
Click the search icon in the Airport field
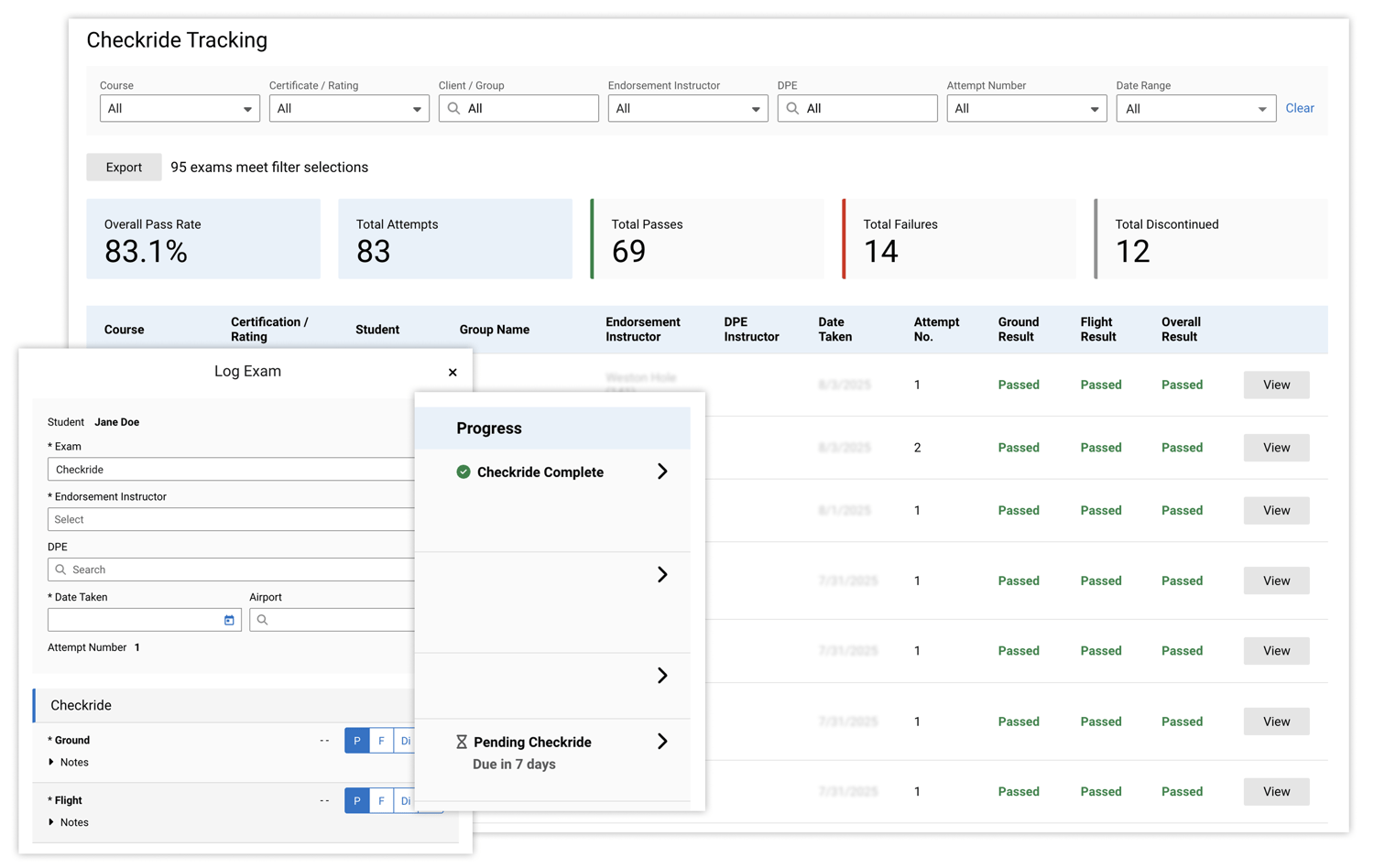[262, 620]
